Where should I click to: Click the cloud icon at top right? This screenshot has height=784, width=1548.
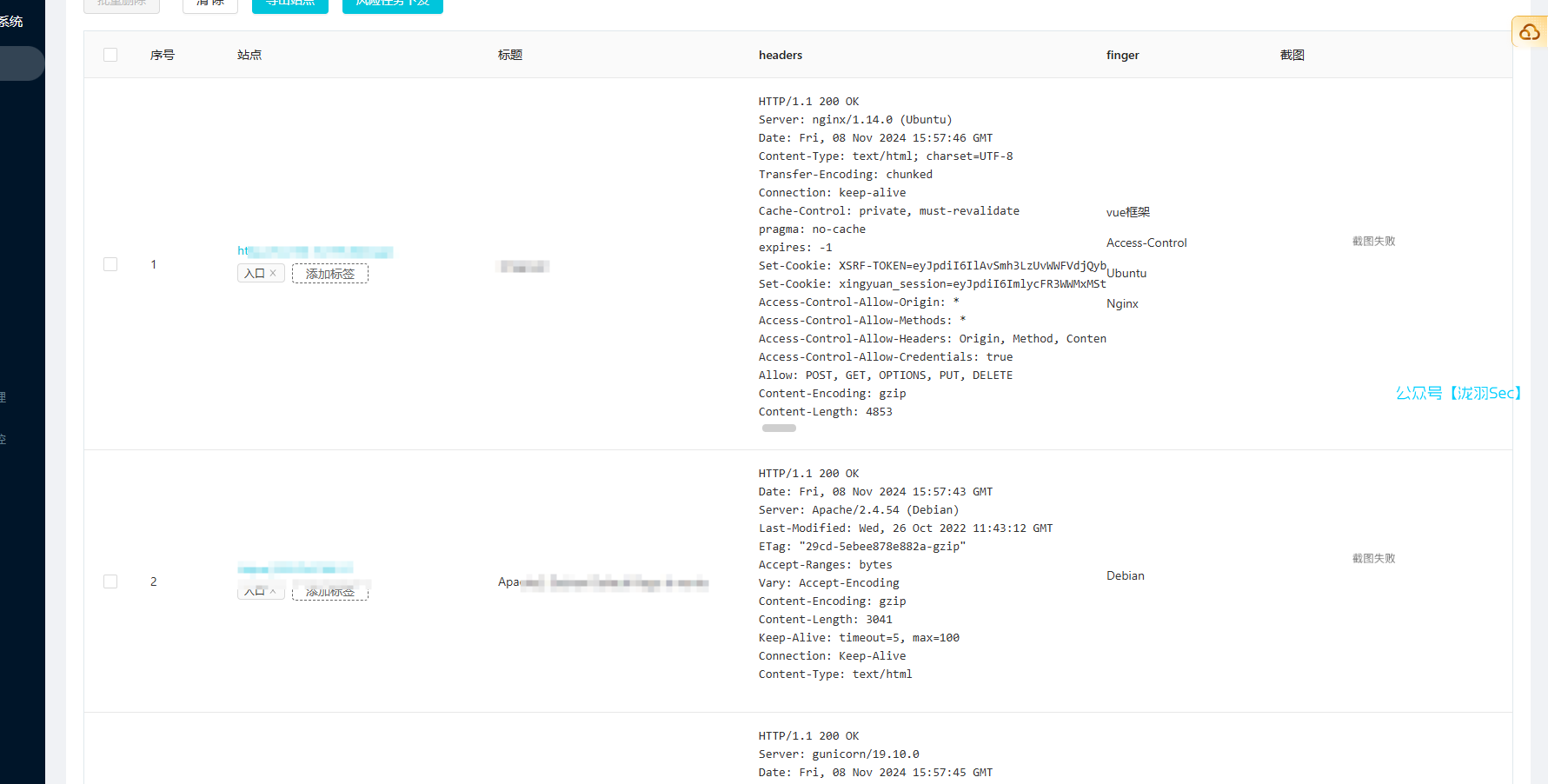click(x=1529, y=32)
